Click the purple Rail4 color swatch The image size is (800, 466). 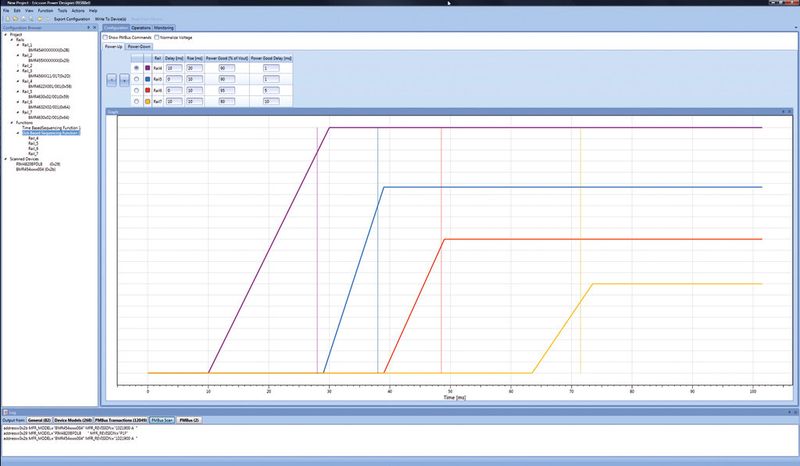click(148, 68)
